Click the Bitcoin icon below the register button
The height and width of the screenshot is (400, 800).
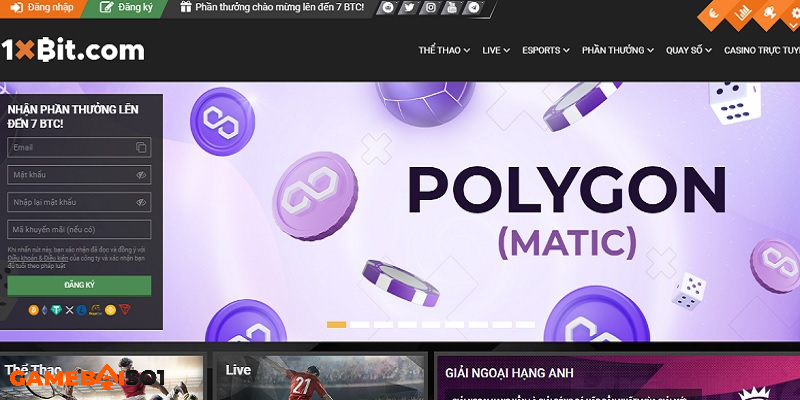pyautogui.click(x=33, y=310)
